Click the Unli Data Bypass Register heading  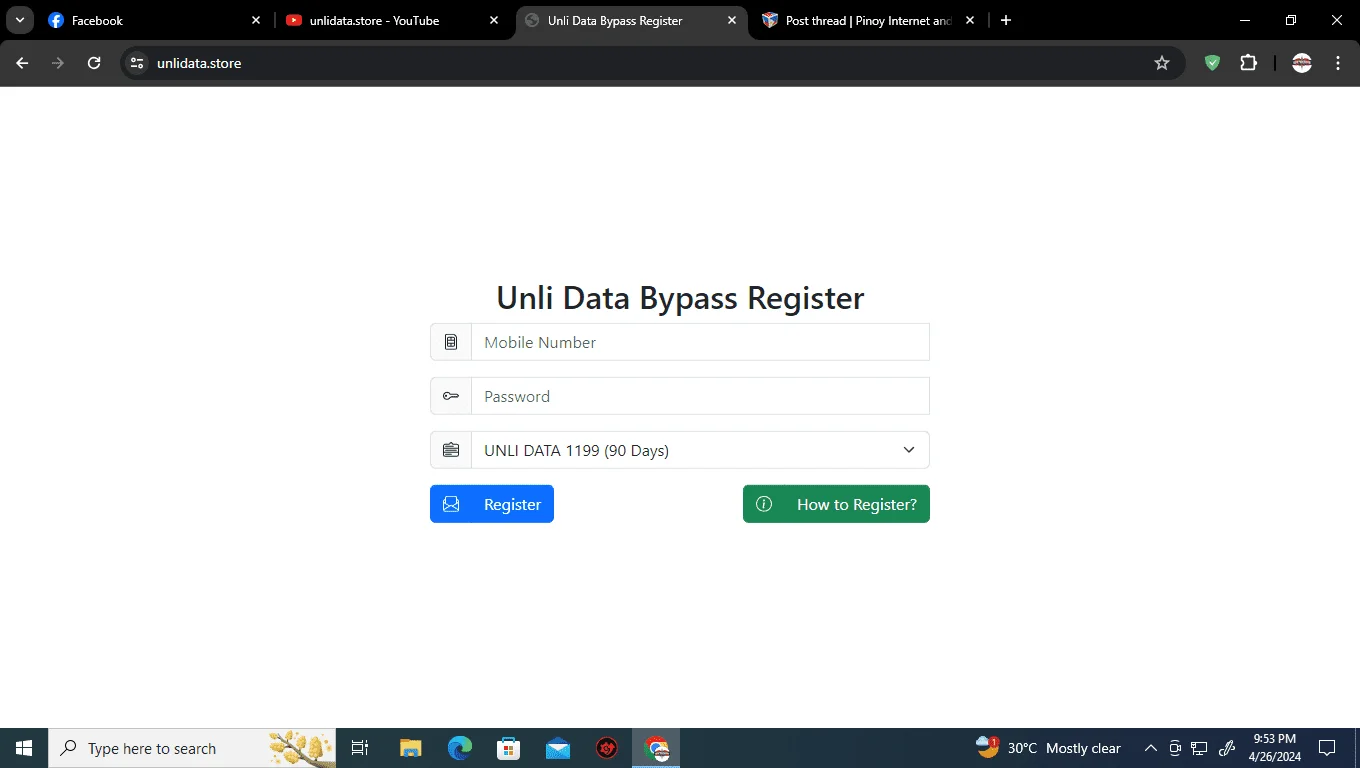point(680,298)
